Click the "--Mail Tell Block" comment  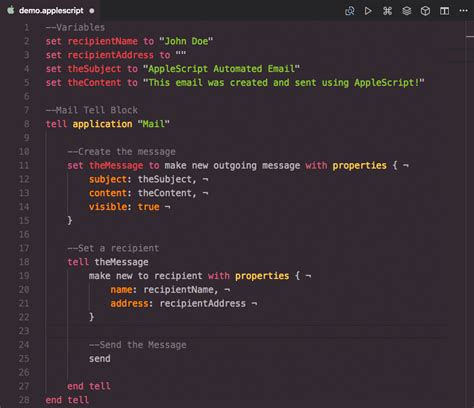(x=92, y=110)
